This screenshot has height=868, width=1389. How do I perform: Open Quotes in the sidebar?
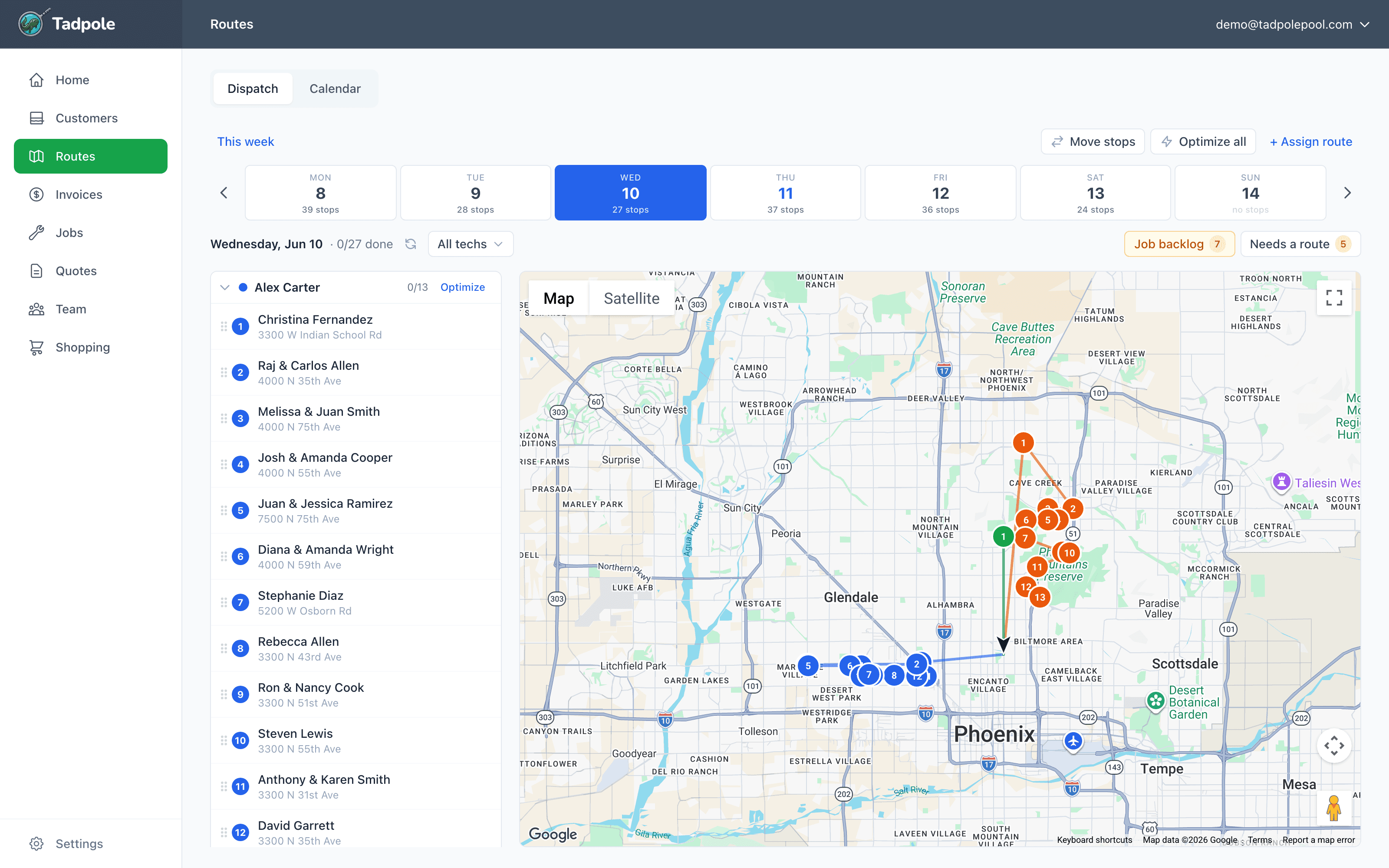(x=91, y=271)
